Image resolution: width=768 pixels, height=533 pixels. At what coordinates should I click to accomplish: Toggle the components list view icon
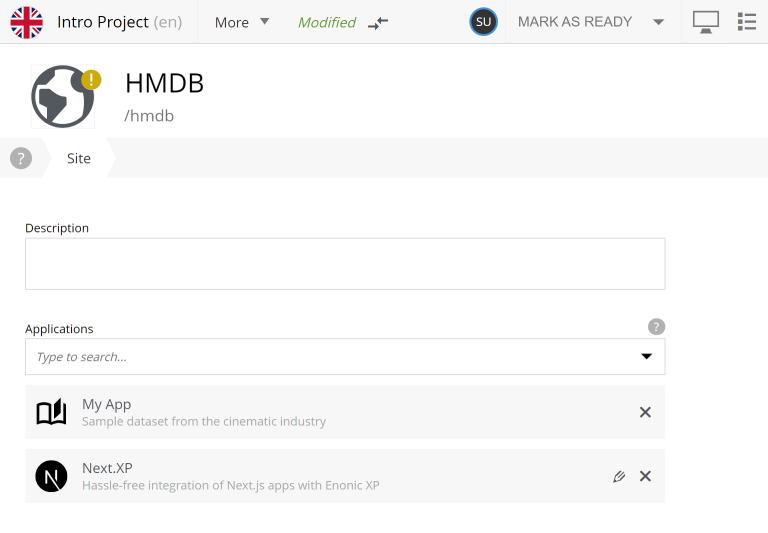click(746, 22)
